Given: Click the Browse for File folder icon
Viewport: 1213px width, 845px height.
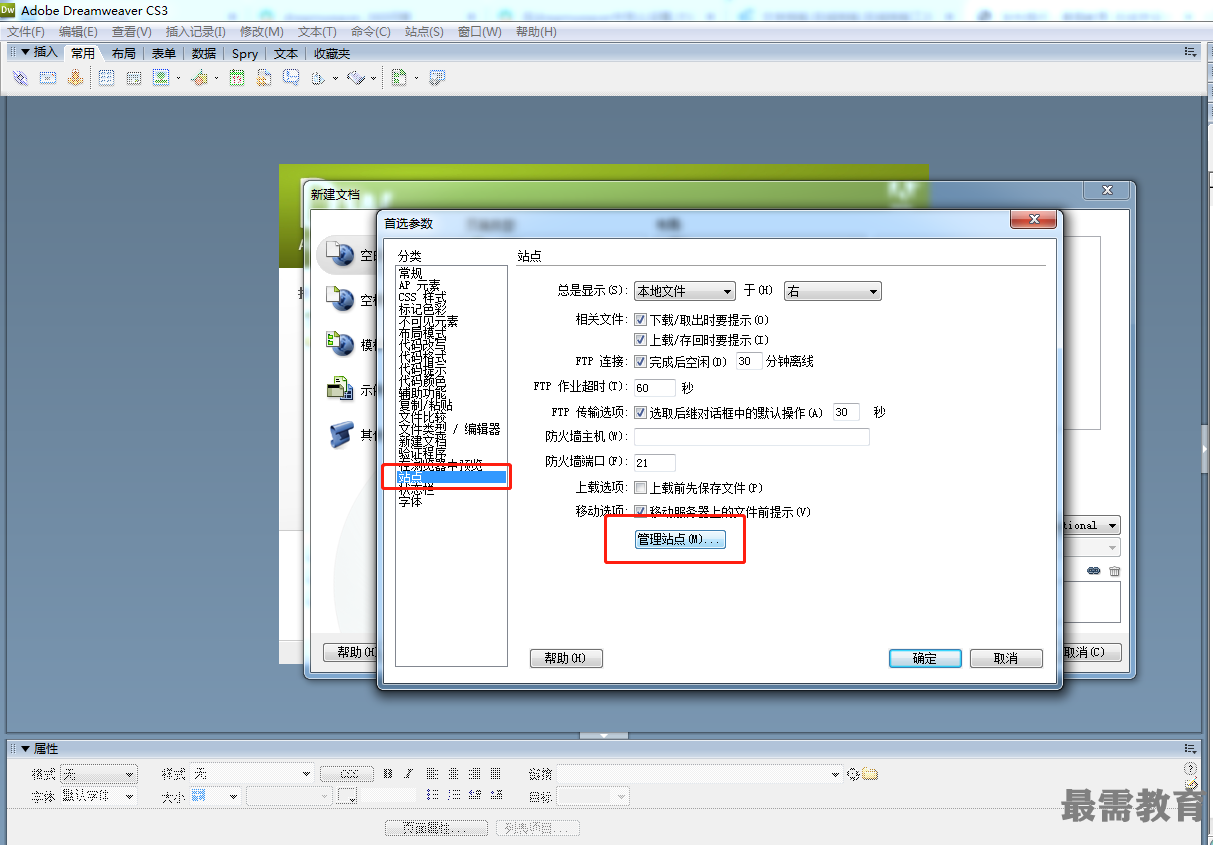Looking at the screenshot, I should pyautogui.click(x=870, y=774).
